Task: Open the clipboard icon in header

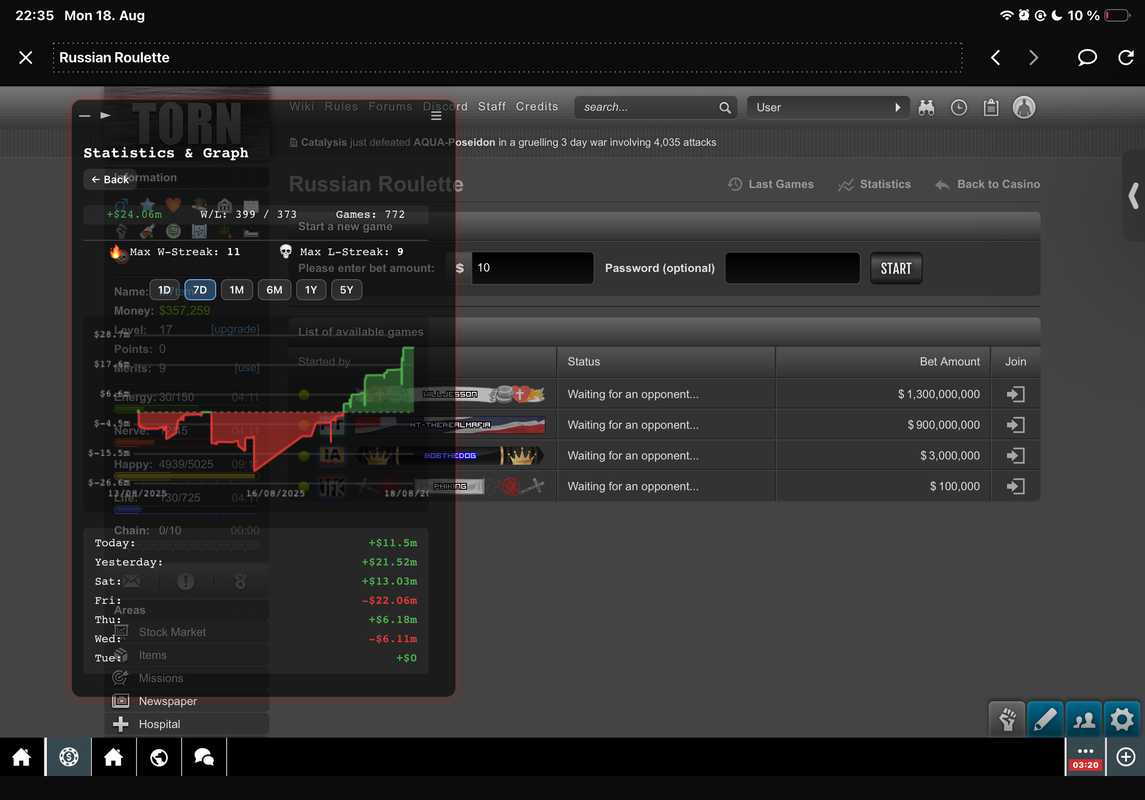Action: coord(991,107)
